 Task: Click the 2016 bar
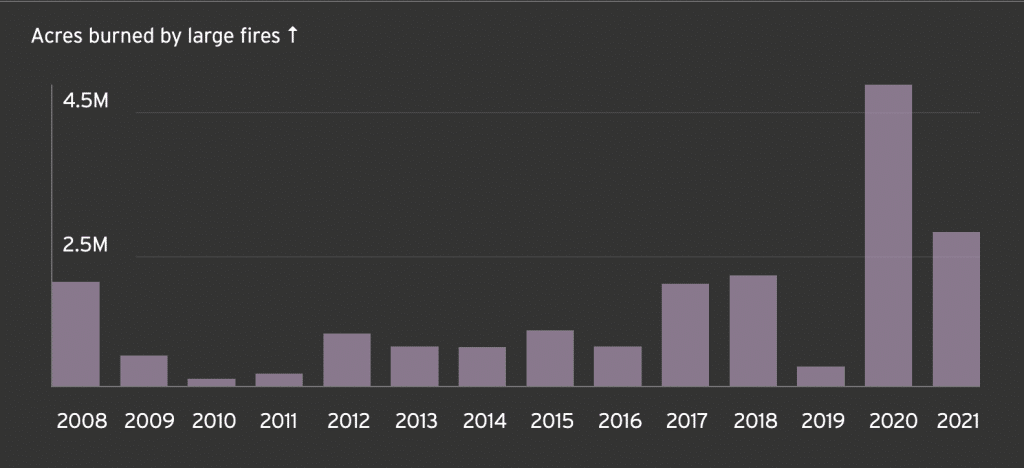[x=617, y=366]
